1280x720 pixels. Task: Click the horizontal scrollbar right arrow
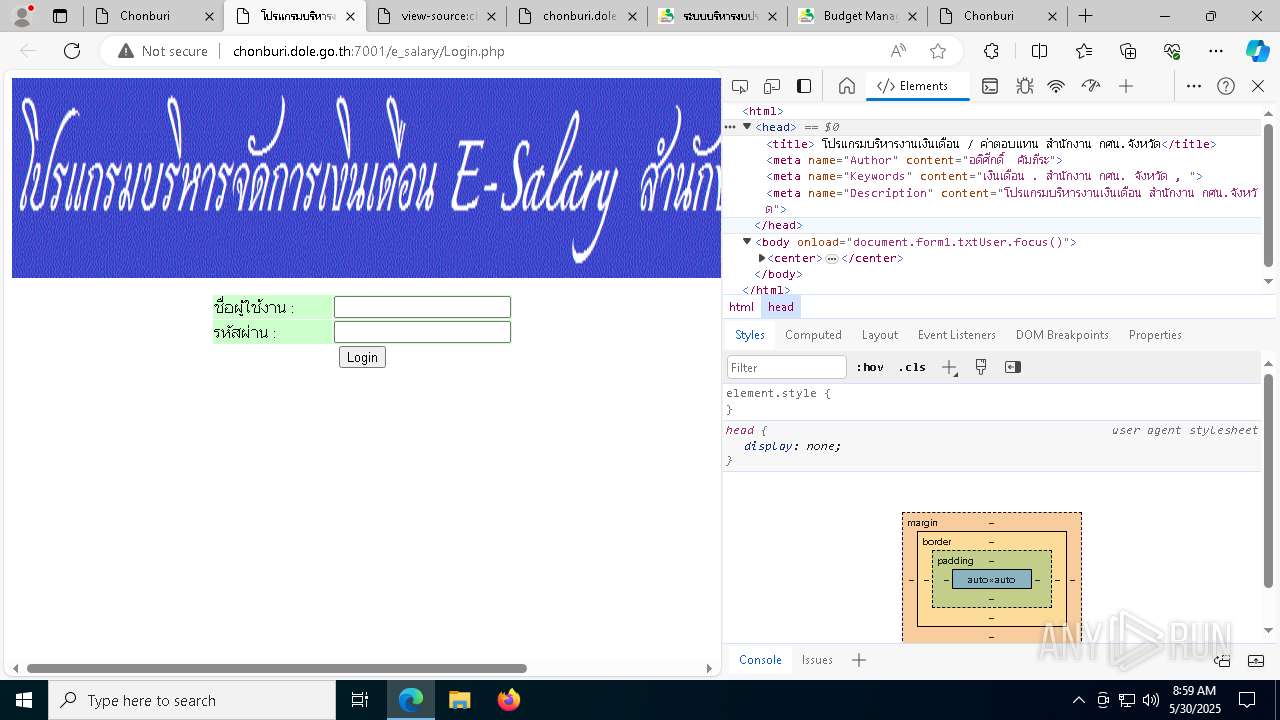(x=709, y=668)
